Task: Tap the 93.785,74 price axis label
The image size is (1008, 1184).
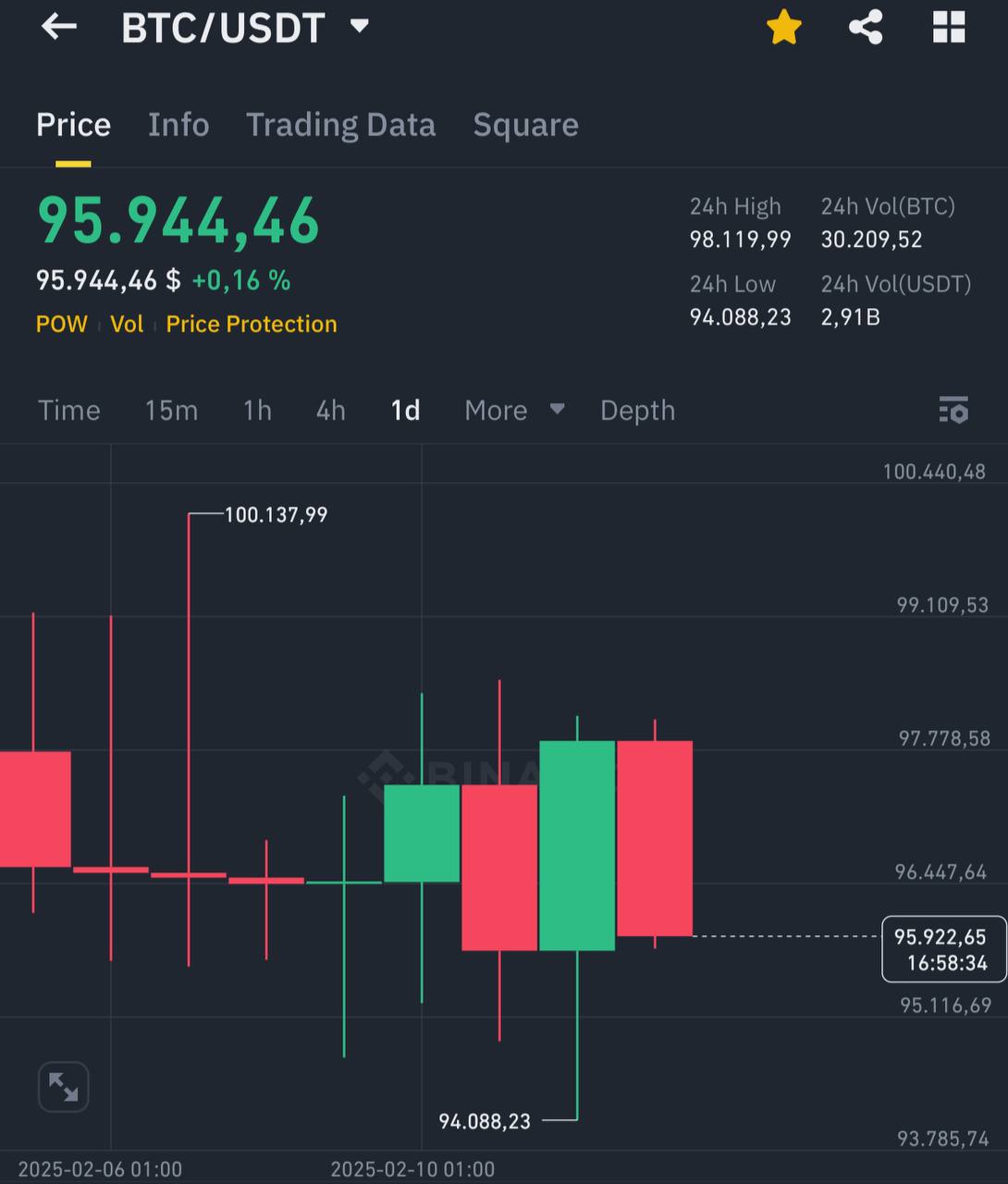Action: (x=943, y=1139)
